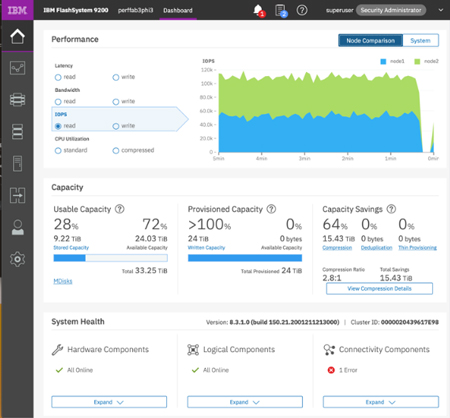
Task: Click the IOPS area chart
Action: tap(326, 112)
